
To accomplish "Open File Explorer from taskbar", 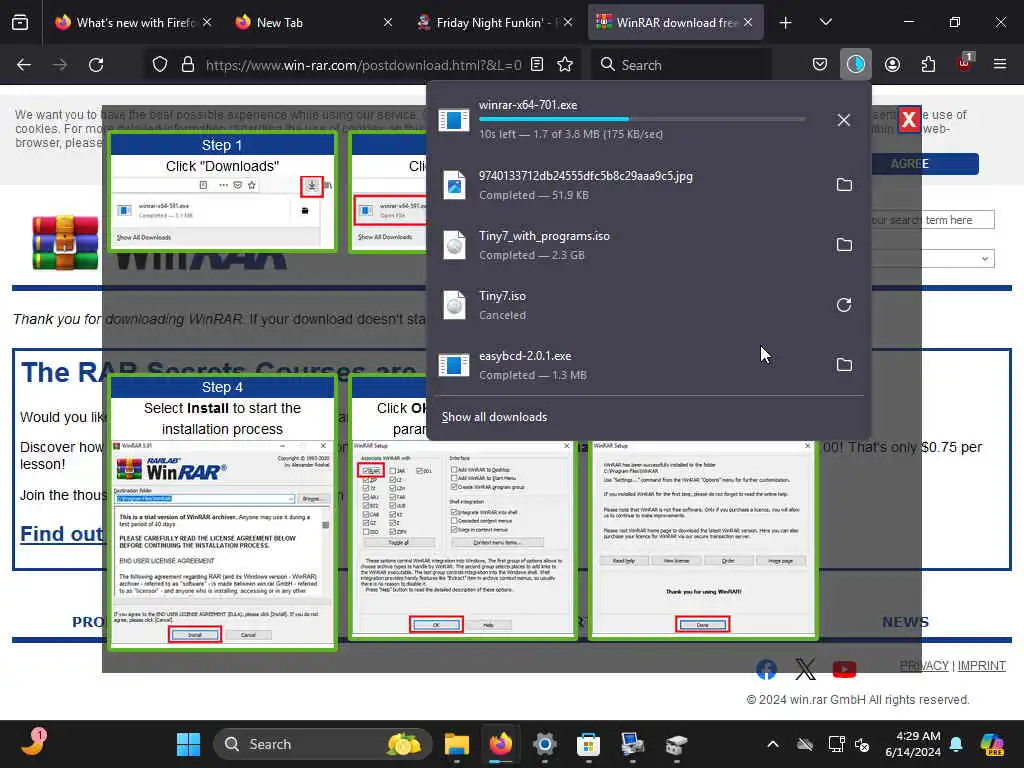I will point(457,744).
